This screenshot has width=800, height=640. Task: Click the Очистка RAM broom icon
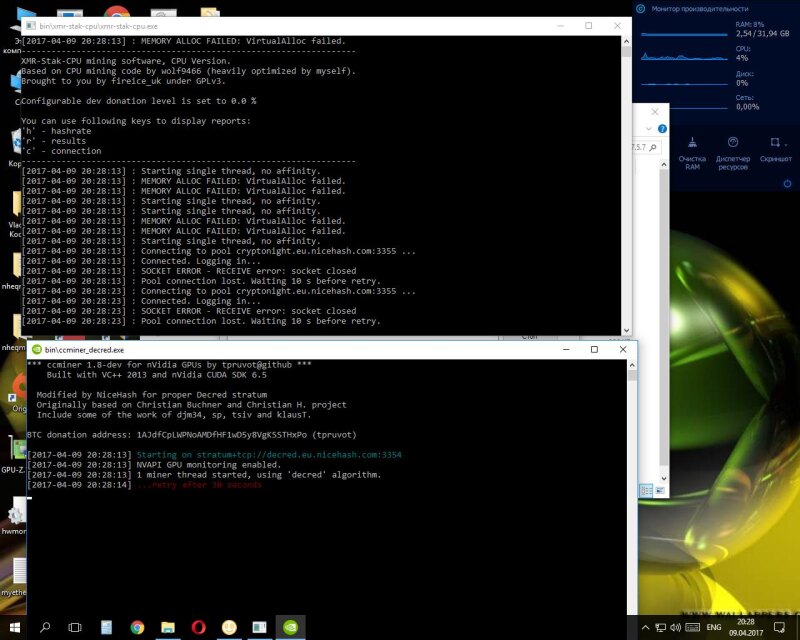click(x=692, y=143)
